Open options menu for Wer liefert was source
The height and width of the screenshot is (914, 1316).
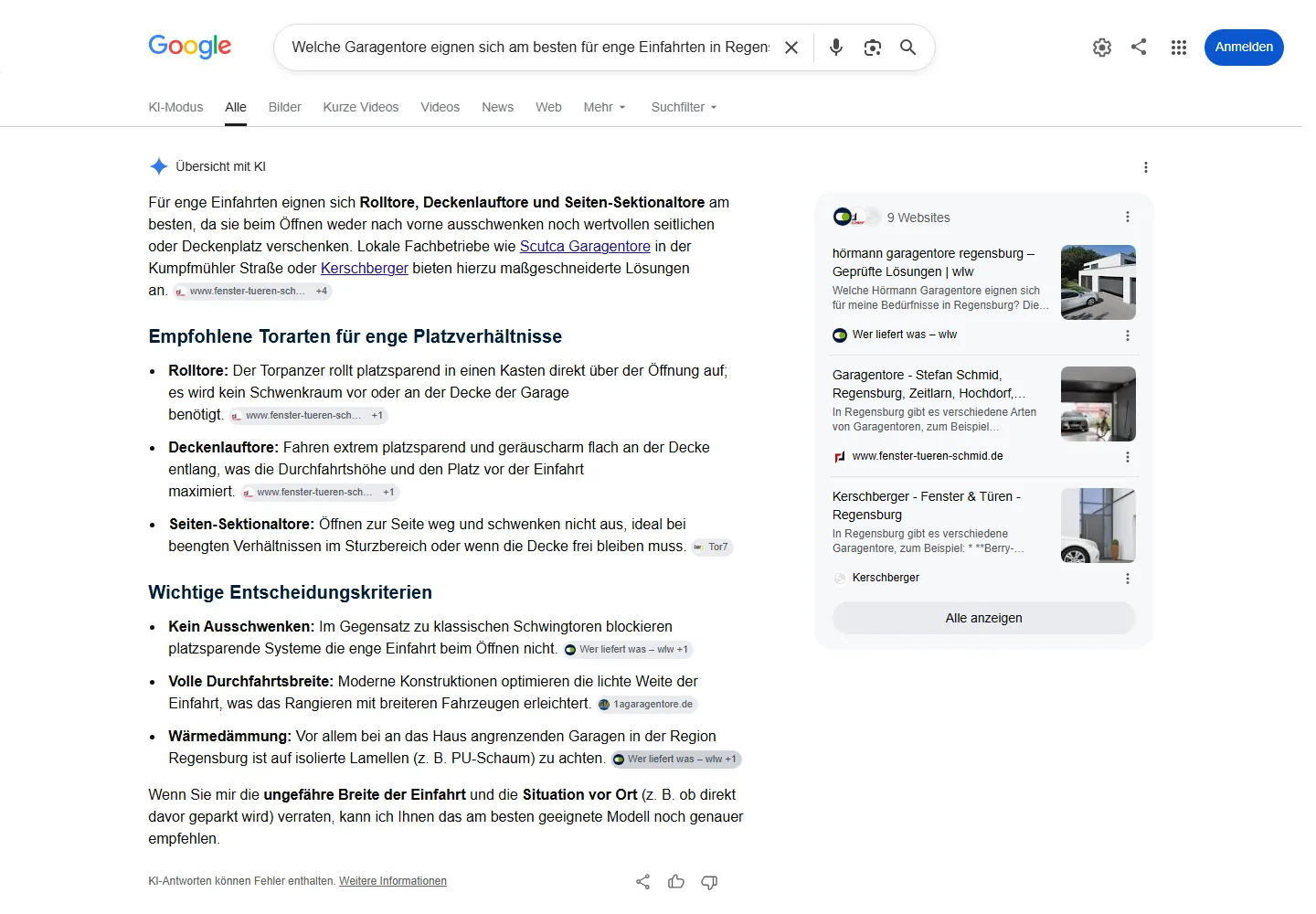tap(1128, 335)
